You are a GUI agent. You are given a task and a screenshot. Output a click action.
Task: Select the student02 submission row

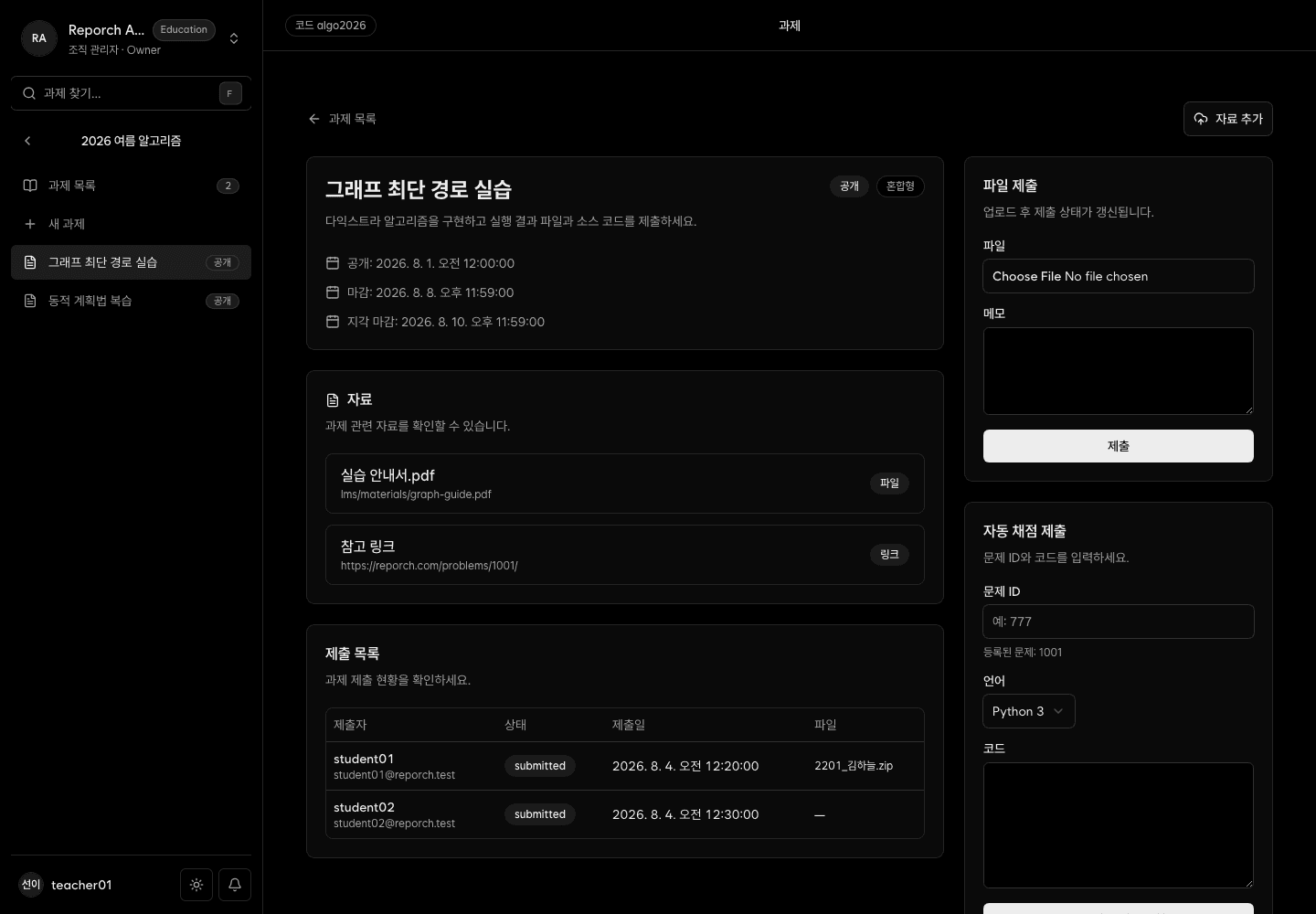(625, 814)
